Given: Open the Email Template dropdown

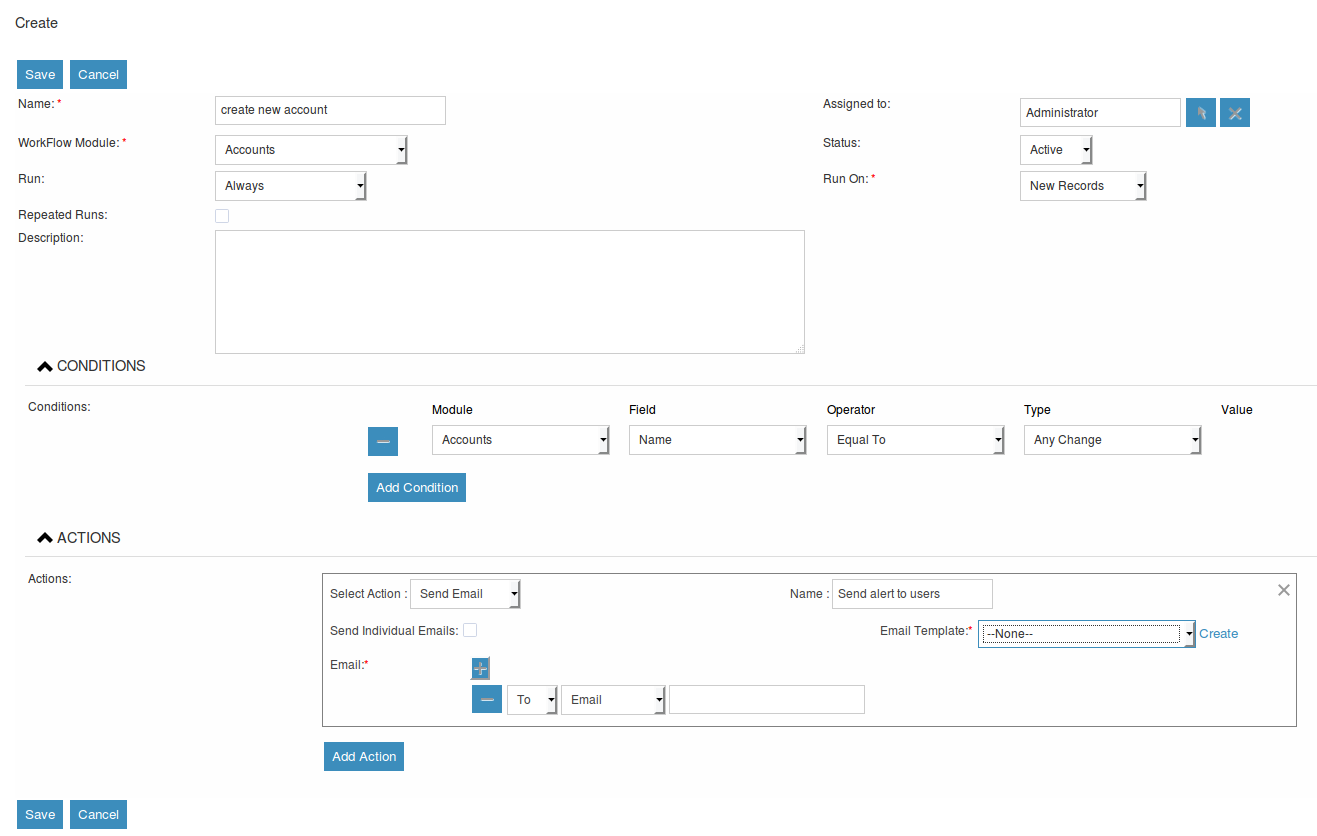Looking at the screenshot, I should [x=1087, y=633].
